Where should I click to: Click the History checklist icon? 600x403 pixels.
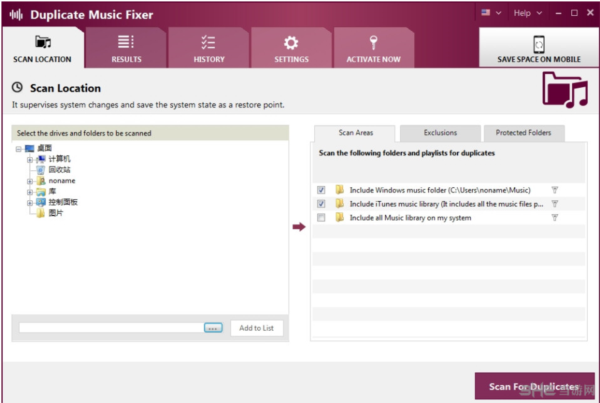[209, 42]
